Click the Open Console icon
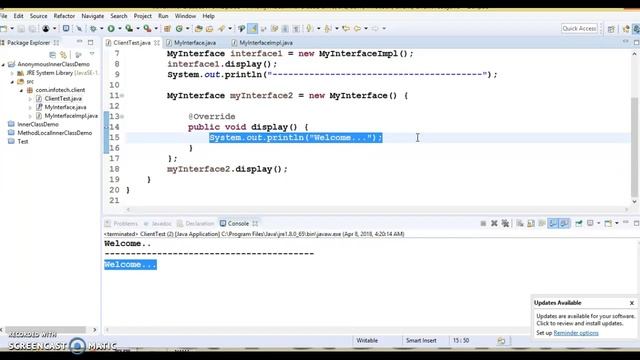Image resolution: width=640 pixels, height=360 pixels. (x=608, y=223)
